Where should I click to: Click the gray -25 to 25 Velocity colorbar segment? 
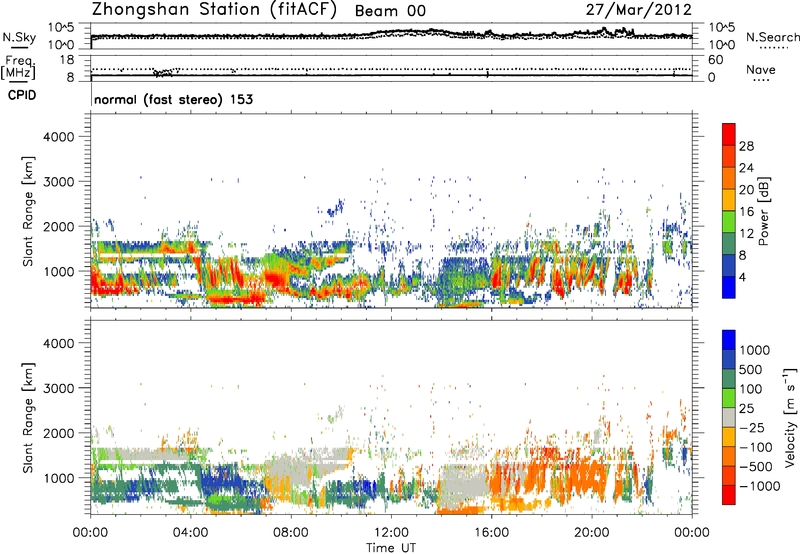coord(729,418)
